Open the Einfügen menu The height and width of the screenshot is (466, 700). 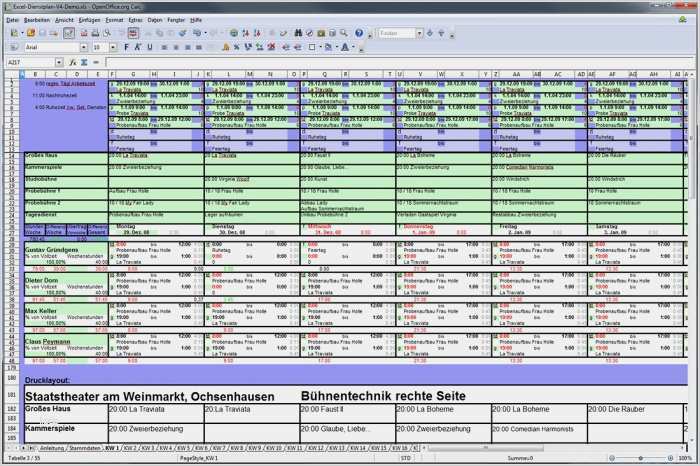(x=89, y=20)
